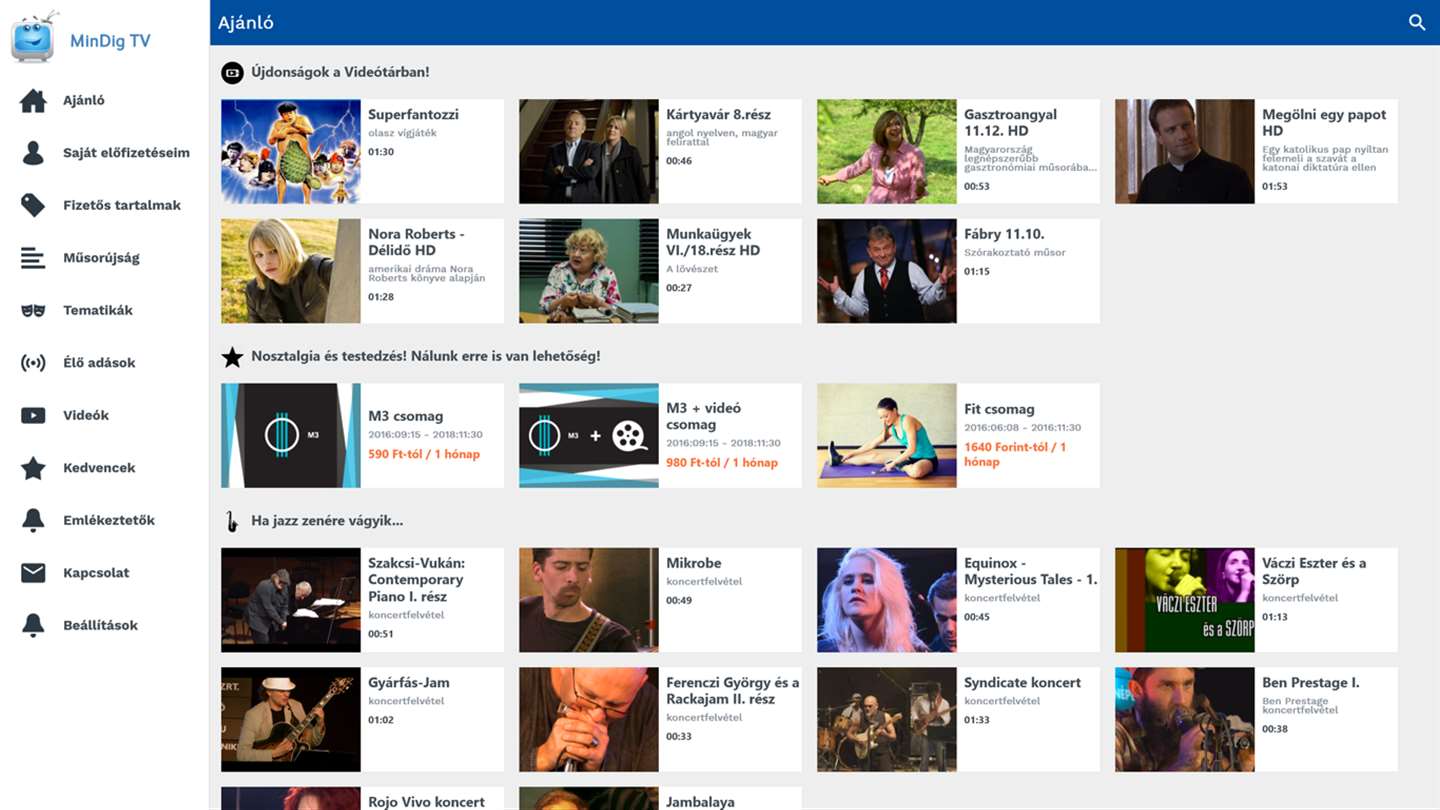Open Munkaügyek VI./18.rész HD title
Image resolution: width=1440 pixels, height=810 pixels.
pyautogui.click(x=713, y=242)
